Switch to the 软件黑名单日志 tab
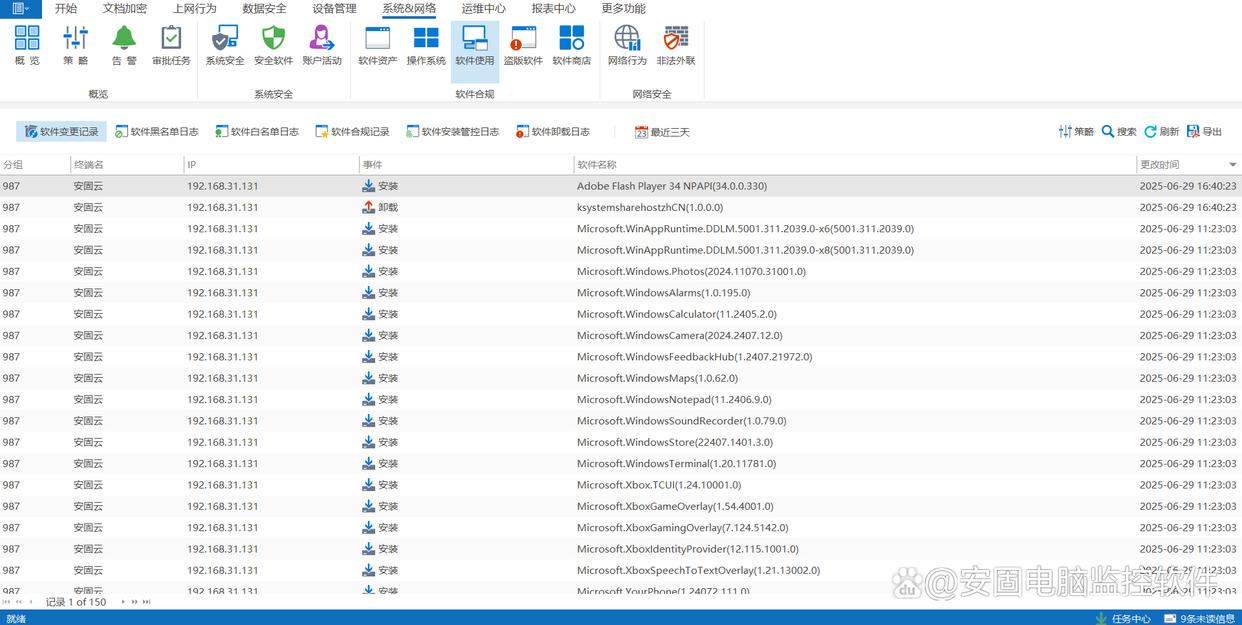This screenshot has width=1242, height=625. [x=157, y=132]
